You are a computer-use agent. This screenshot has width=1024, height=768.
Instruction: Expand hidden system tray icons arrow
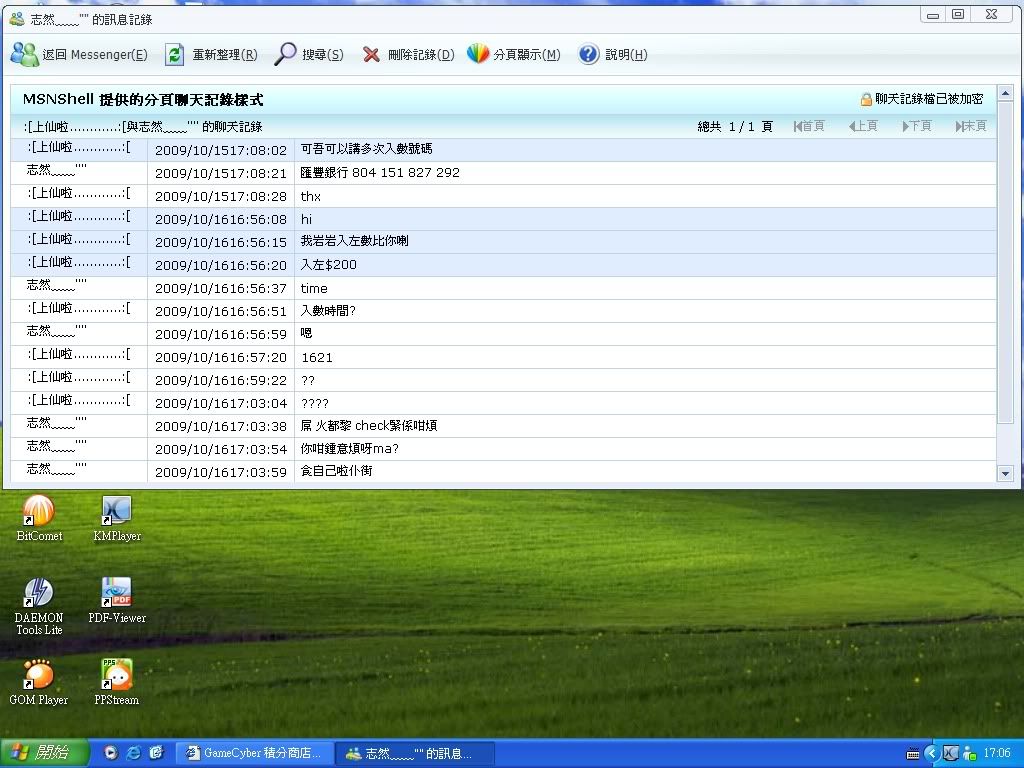coord(931,753)
